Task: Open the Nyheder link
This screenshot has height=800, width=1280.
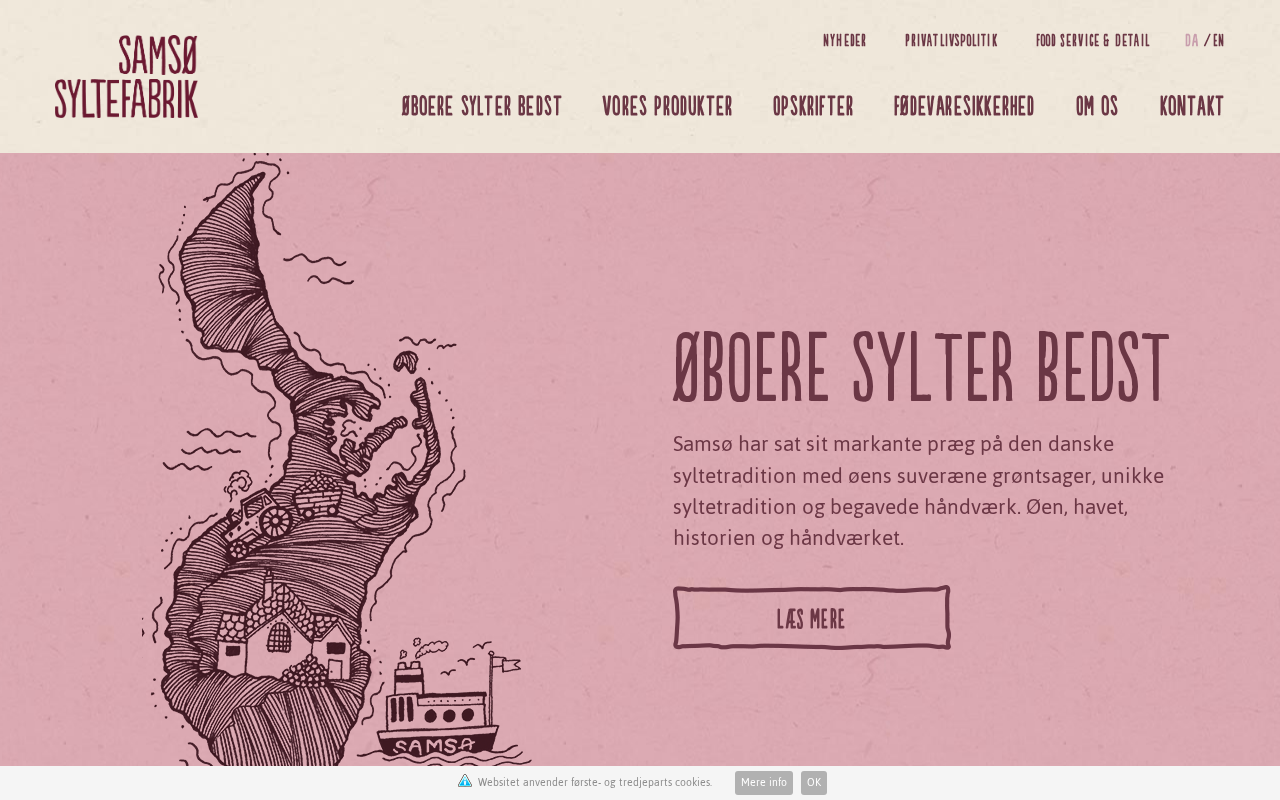Action: pos(845,41)
